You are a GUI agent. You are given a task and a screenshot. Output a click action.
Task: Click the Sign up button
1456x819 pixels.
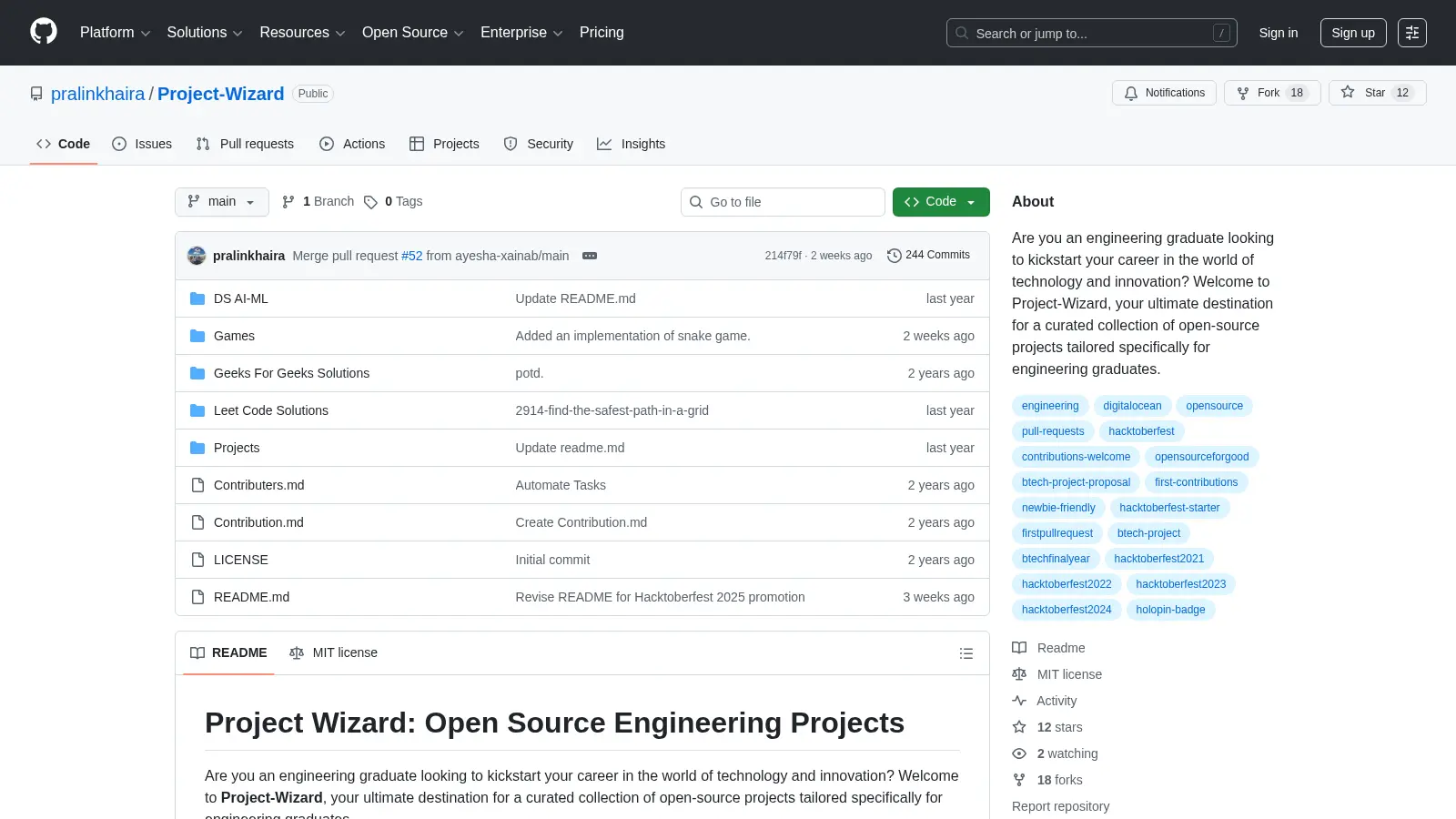(x=1353, y=33)
